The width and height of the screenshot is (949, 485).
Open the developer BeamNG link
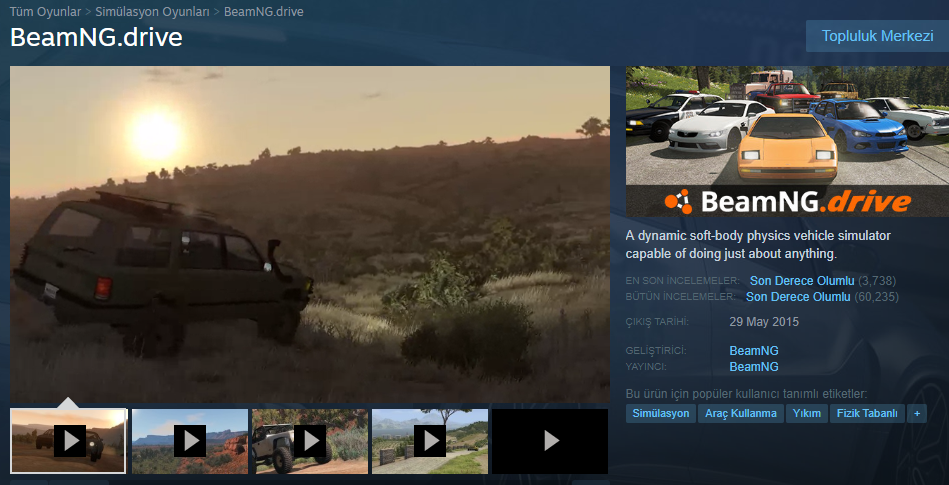pyautogui.click(x=754, y=351)
